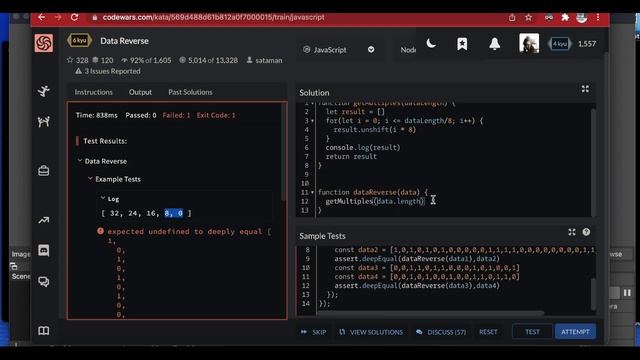The height and width of the screenshot is (360, 640).
Task: Click 'Exit Code: 1' status text
Action: 216,116
